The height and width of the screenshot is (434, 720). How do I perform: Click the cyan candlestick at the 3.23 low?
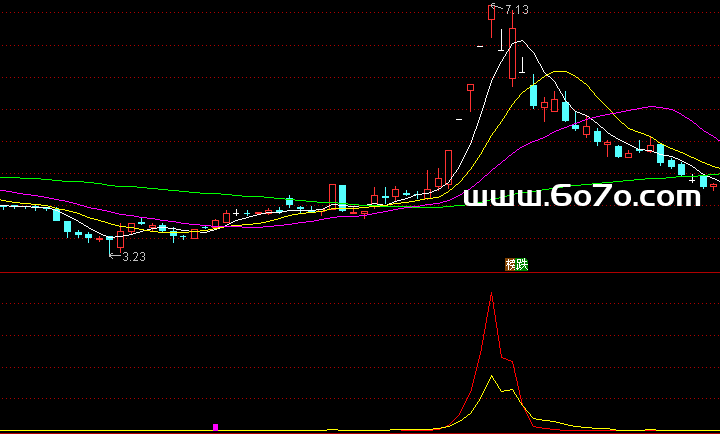109,238
